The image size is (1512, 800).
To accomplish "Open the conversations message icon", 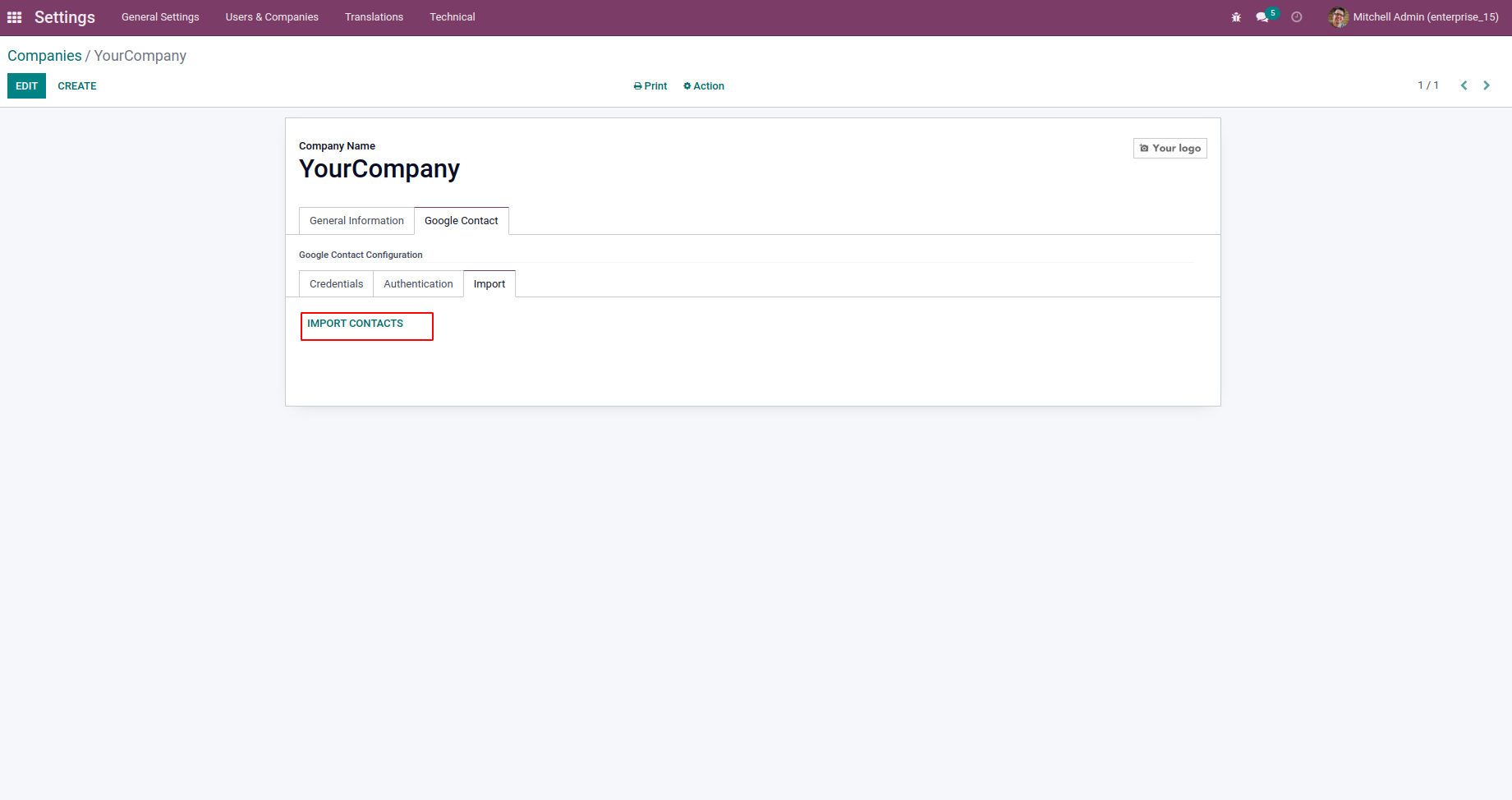I will (x=1262, y=17).
